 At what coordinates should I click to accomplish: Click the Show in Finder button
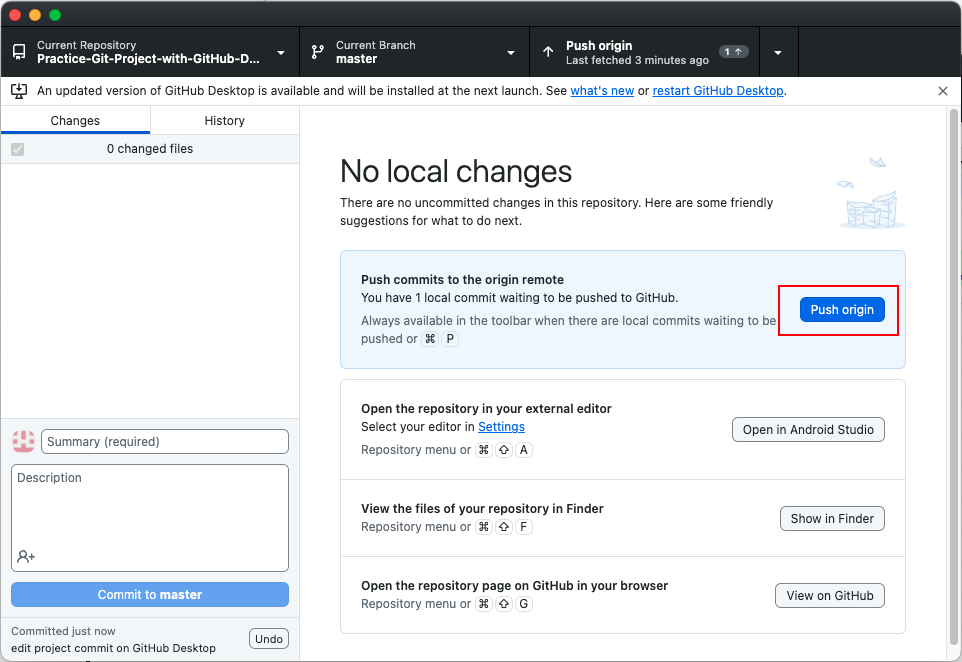point(832,518)
